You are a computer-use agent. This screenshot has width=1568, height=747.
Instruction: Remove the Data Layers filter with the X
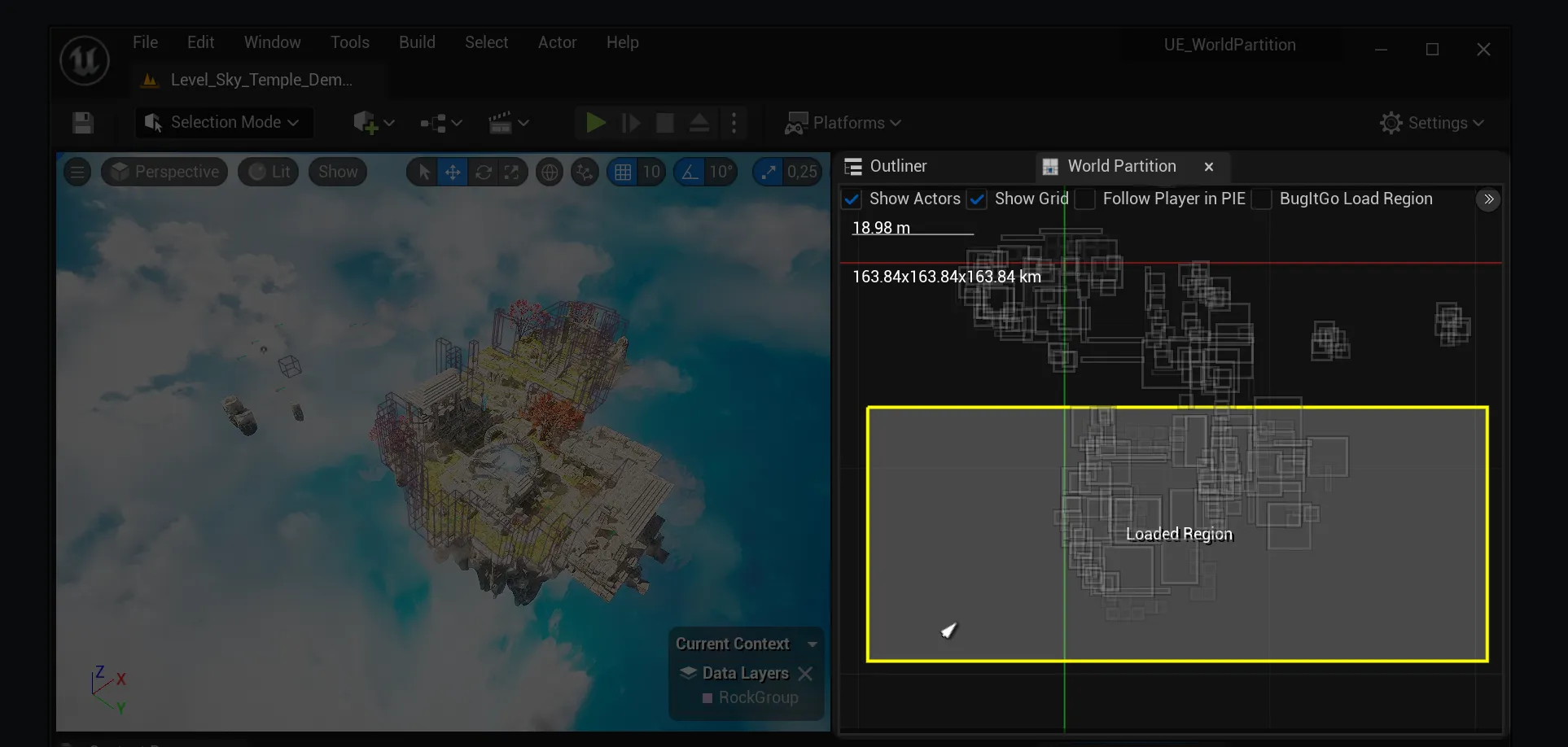(806, 673)
